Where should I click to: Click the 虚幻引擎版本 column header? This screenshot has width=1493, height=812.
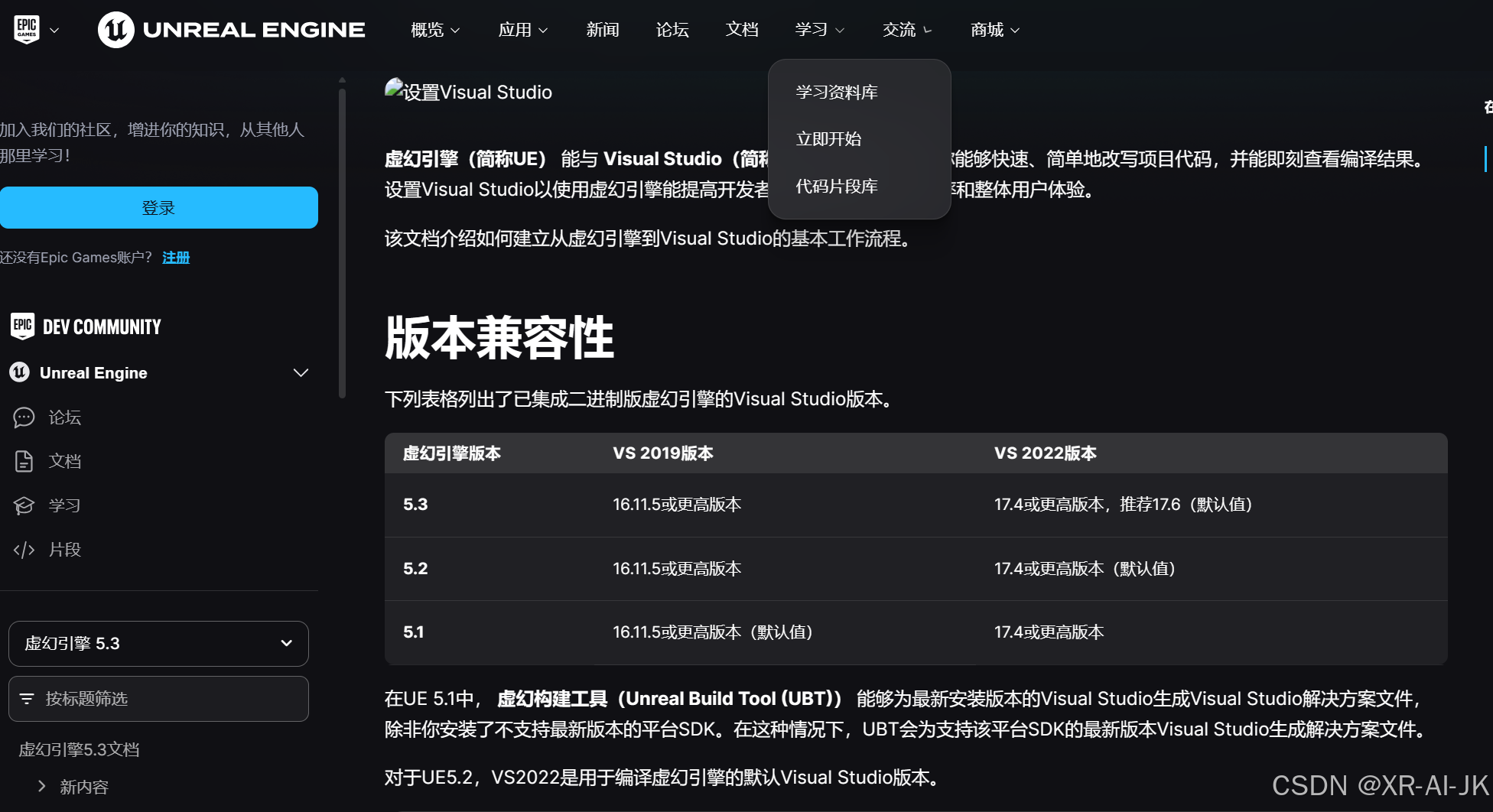pyautogui.click(x=452, y=453)
